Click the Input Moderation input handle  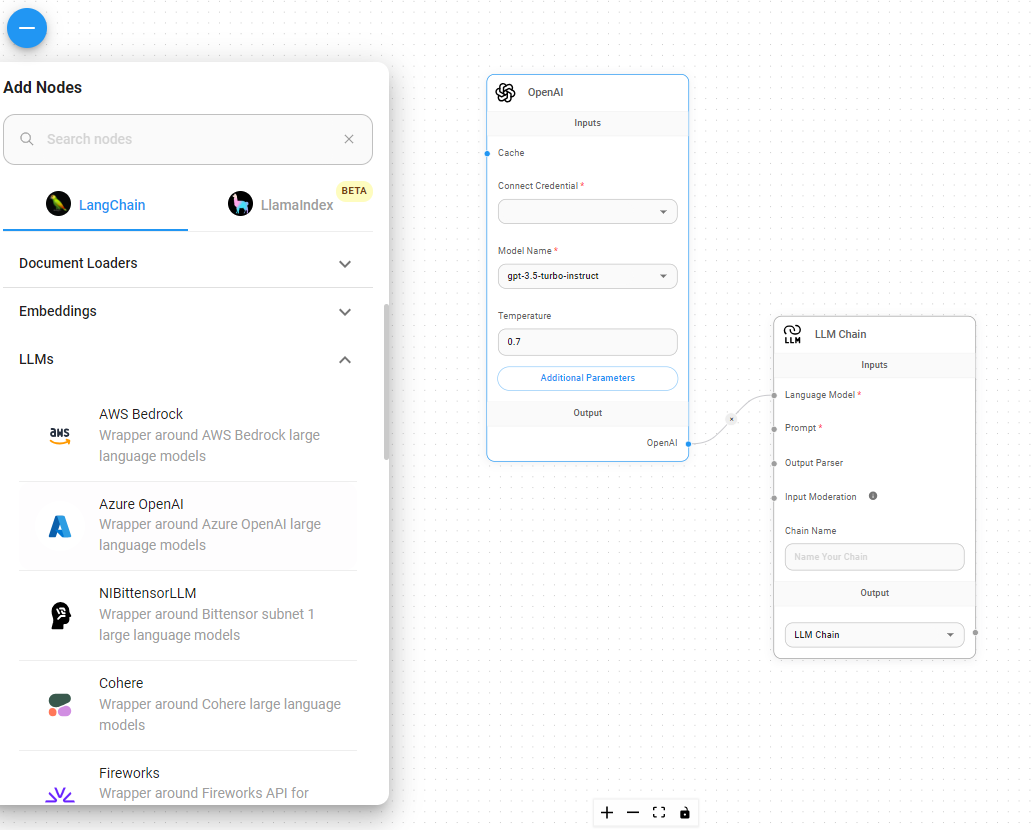click(x=774, y=498)
